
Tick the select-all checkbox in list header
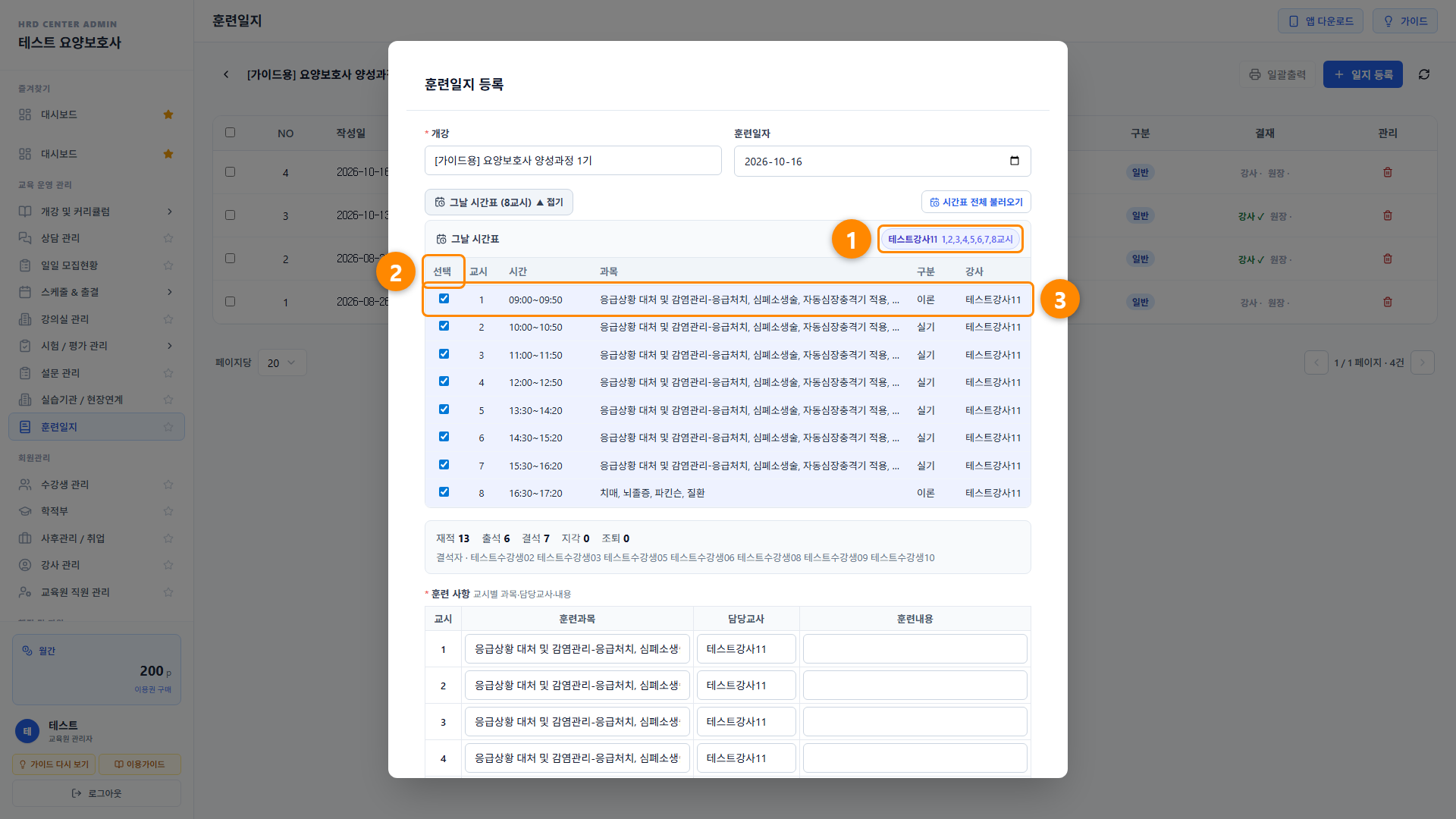click(x=230, y=133)
